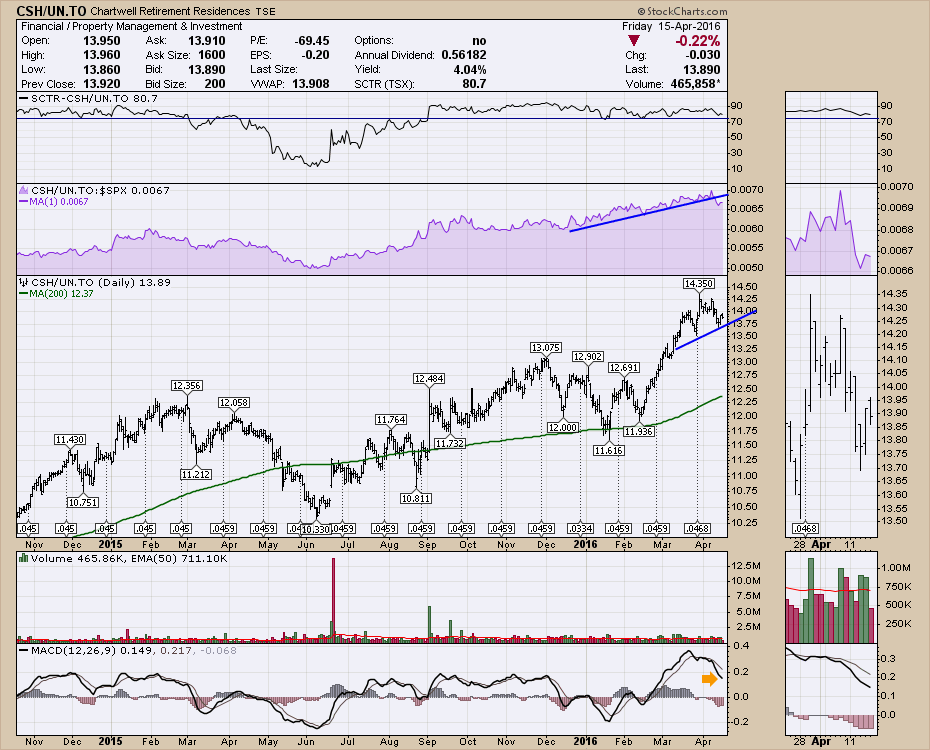Select the 14.350 price peak label
Screen dimensions: 930x750
698,284
